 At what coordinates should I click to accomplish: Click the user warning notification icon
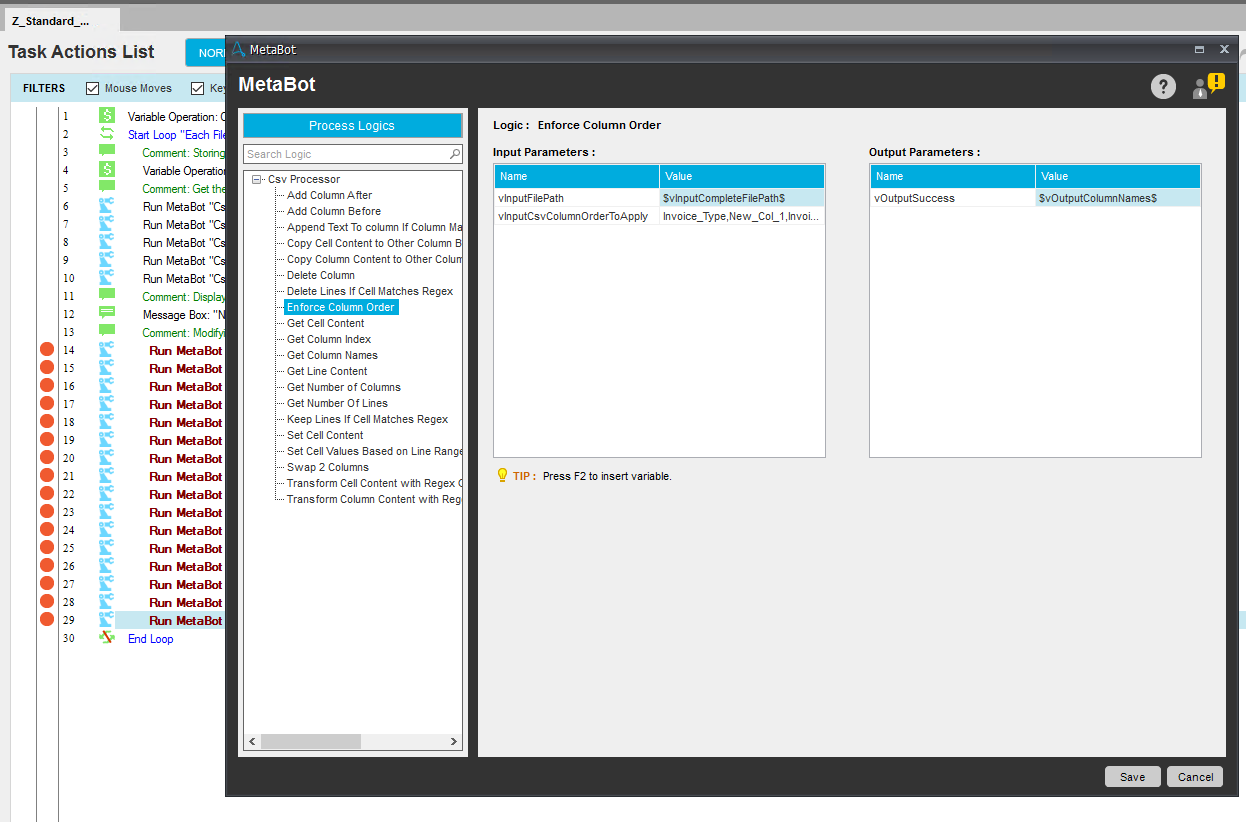1208,86
